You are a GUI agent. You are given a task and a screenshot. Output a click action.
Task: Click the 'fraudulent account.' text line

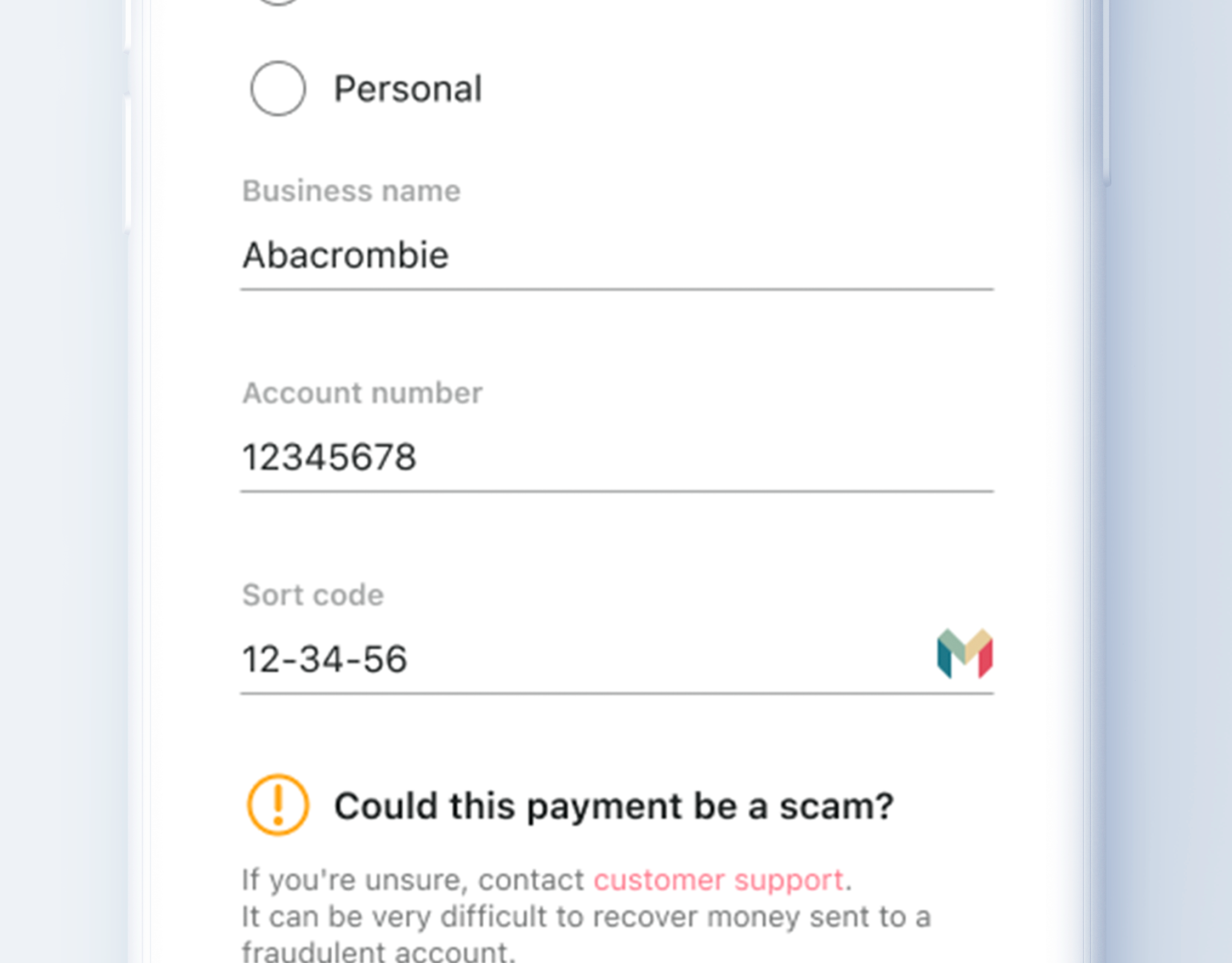click(378, 952)
